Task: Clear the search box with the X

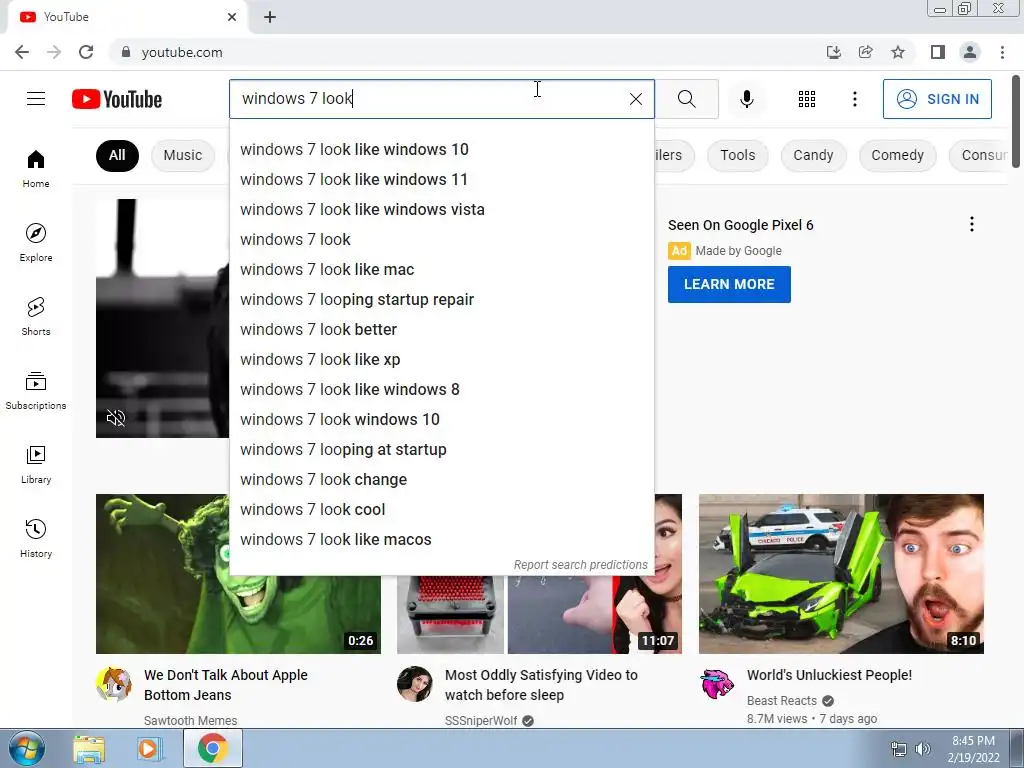Action: (x=635, y=99)
